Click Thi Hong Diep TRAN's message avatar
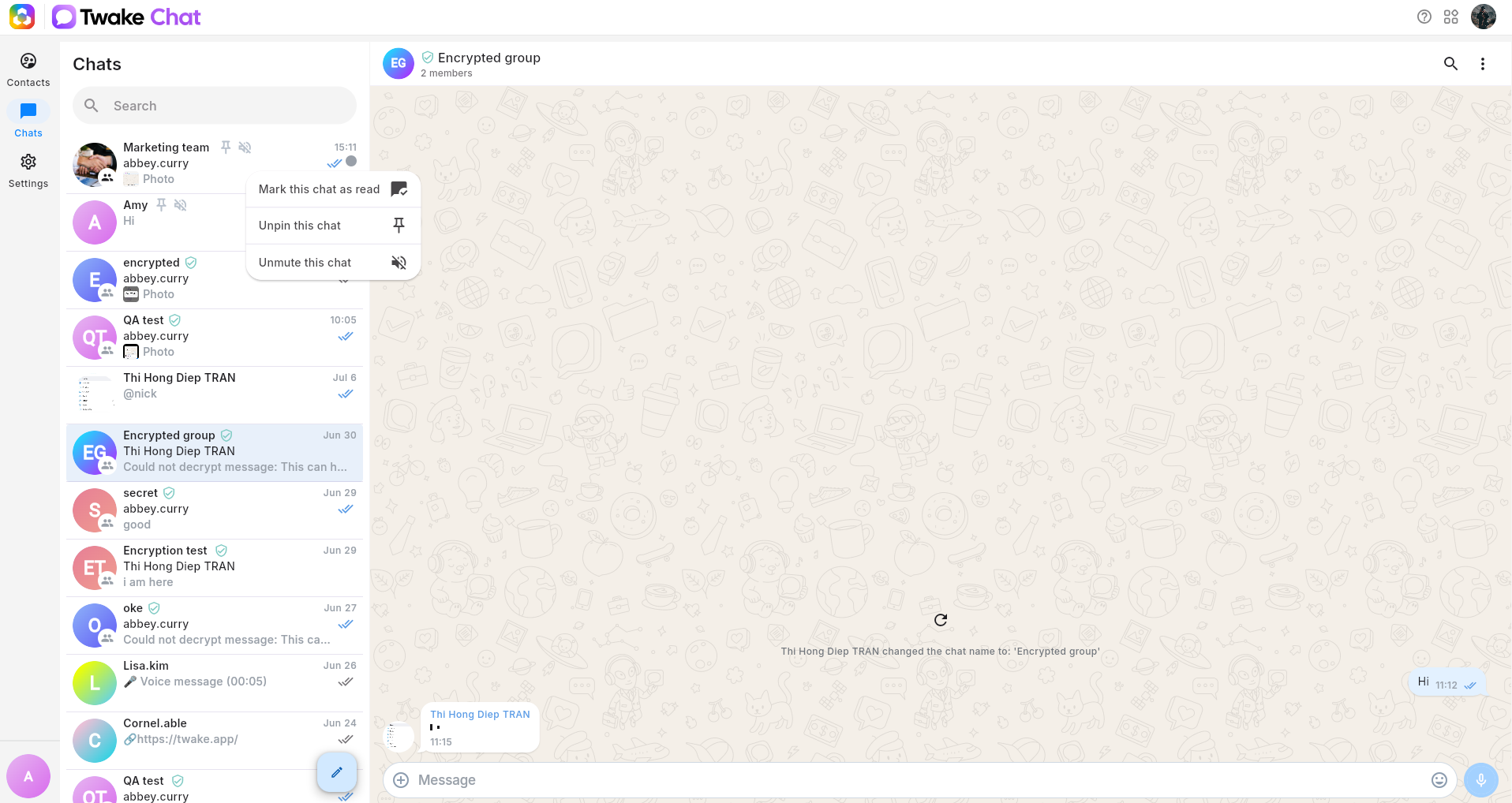 [x=399, y=737]
